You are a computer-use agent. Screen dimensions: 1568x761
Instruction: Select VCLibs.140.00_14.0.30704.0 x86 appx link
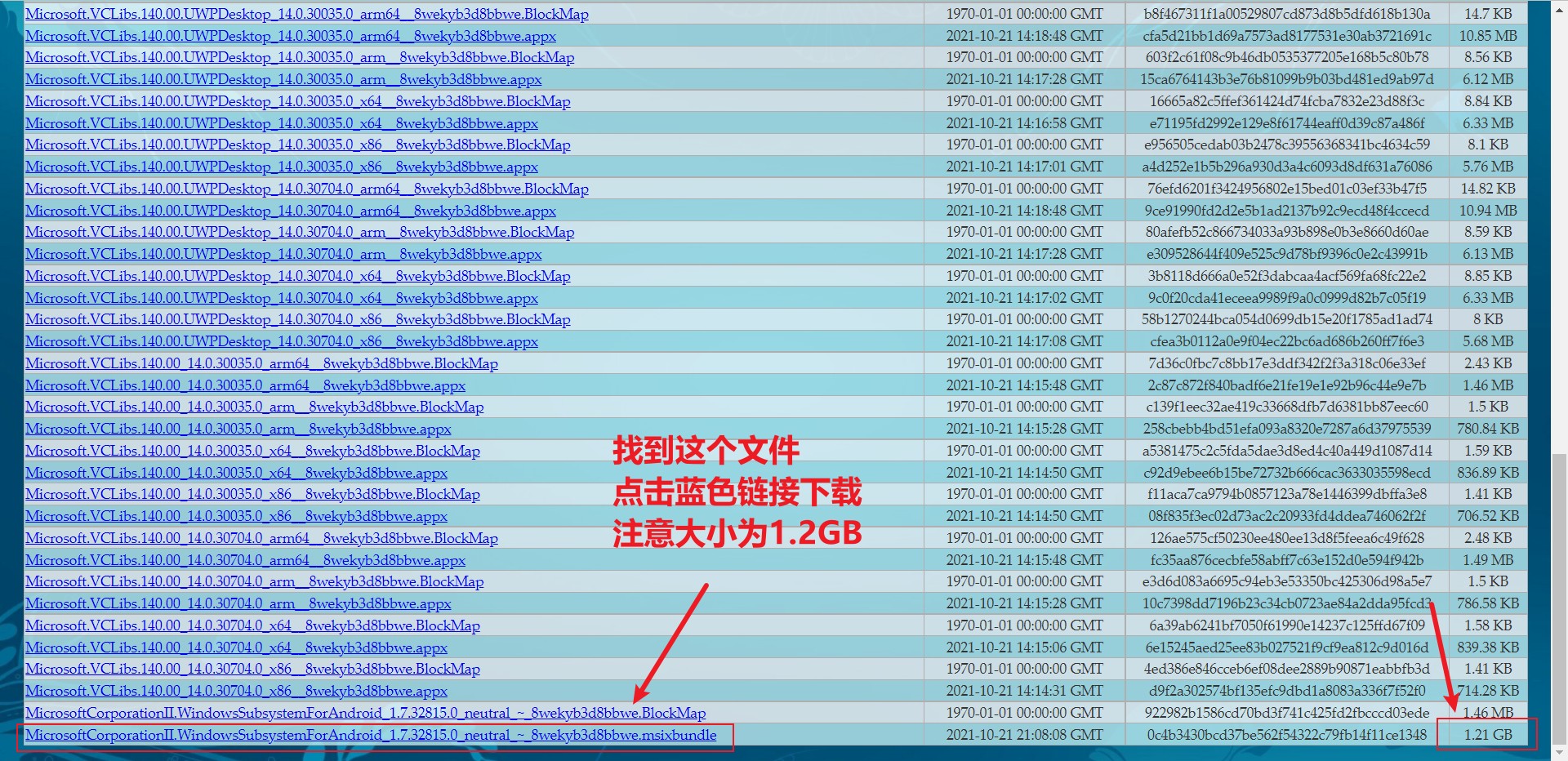[x=236, y=691]
